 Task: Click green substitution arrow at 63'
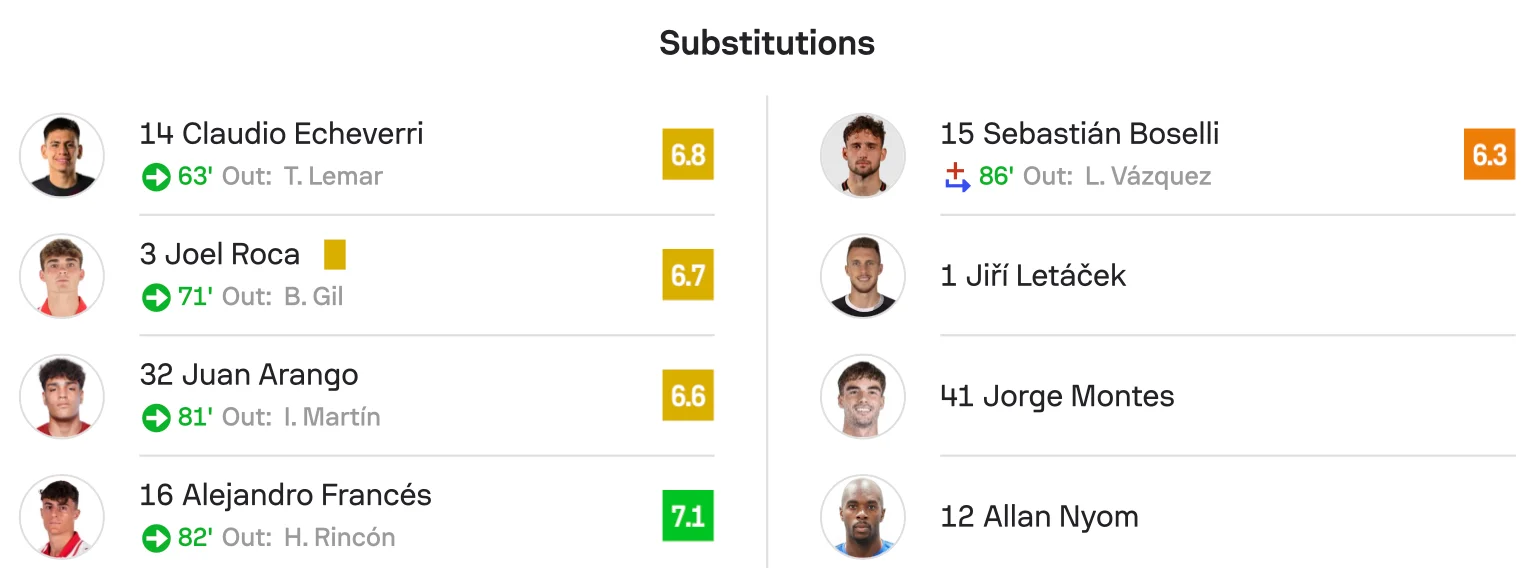click(x=156, y=178)
